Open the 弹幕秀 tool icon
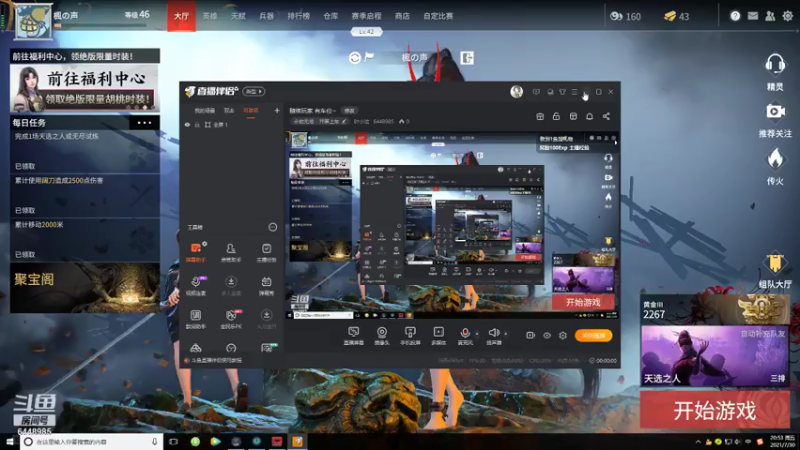This screenshot has width=800, height=450. click(x=266, y=286)
